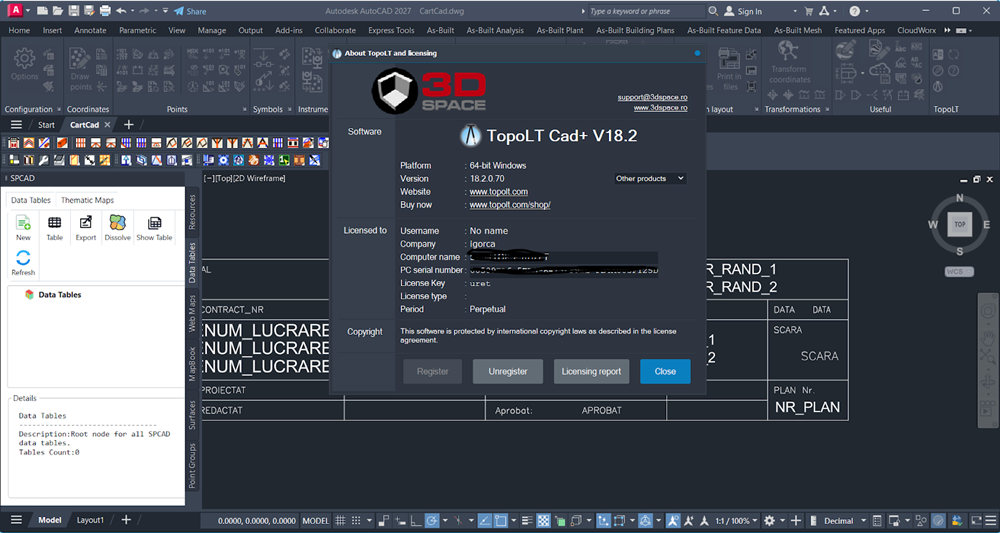Toggle Object Snap in status bar
The height and width of the screenshot is (533, 1000).
pos(501,520)
